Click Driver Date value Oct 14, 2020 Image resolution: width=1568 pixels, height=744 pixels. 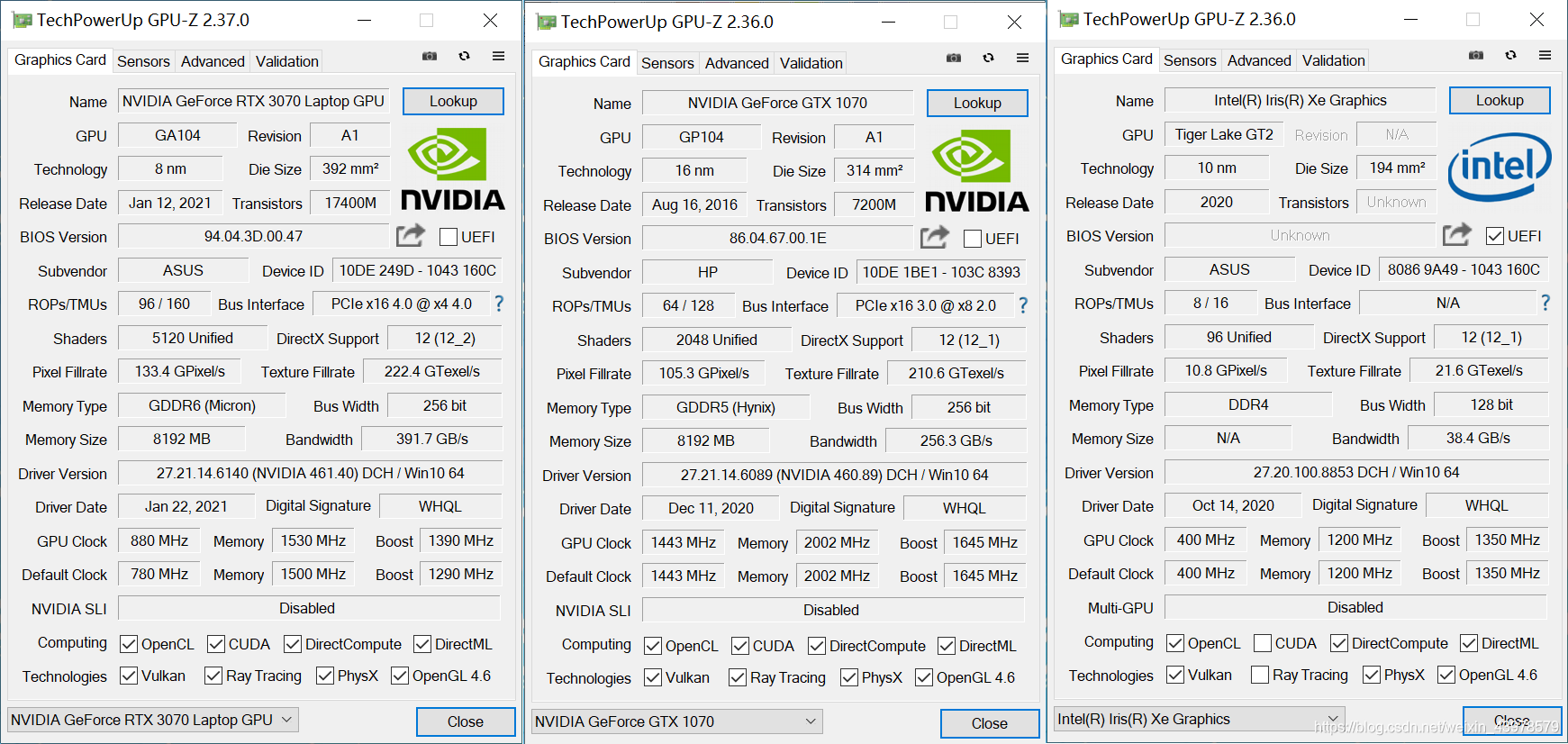tap(1233, 505)
